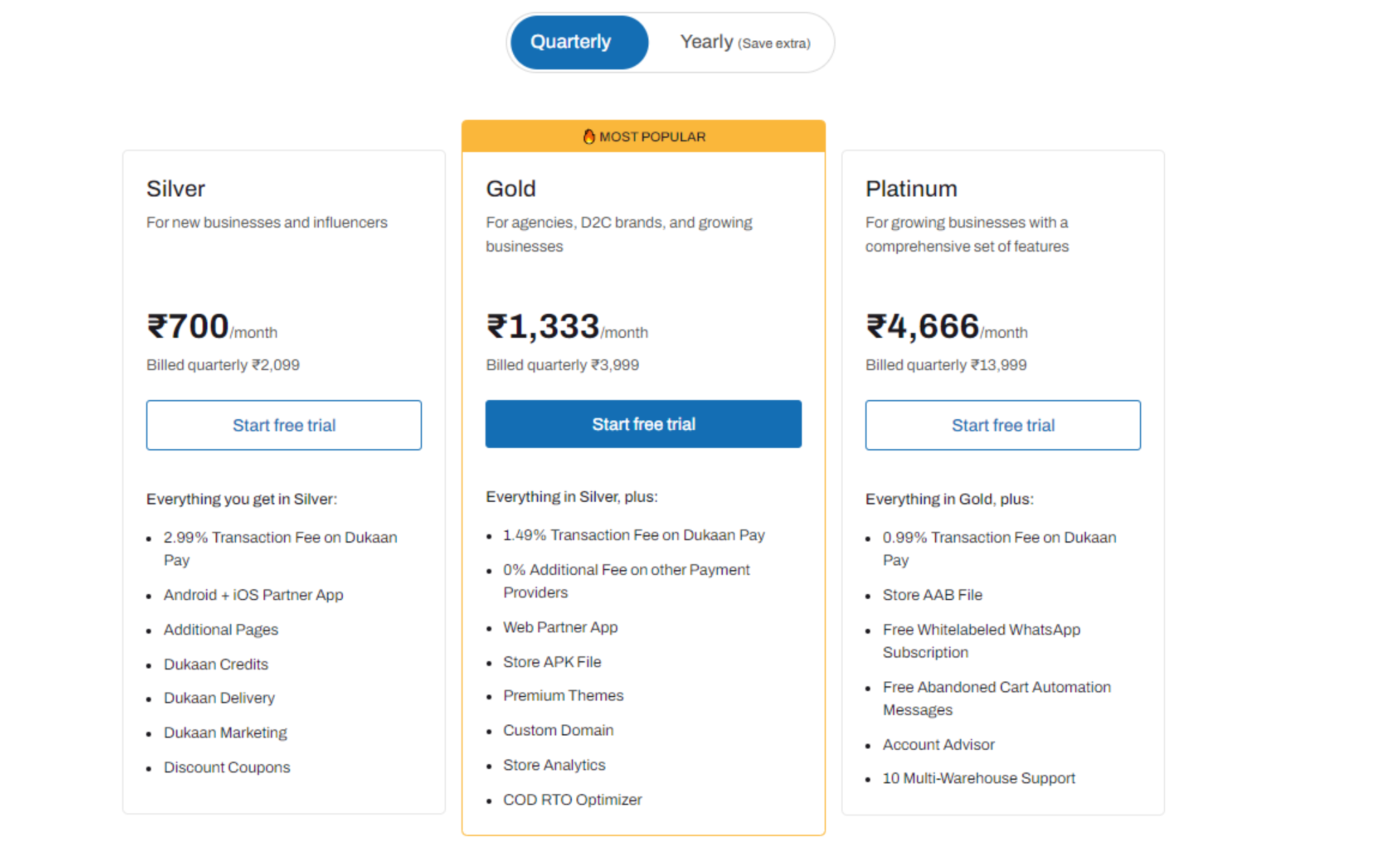This screenshot has height=854, width=1400.
Task: Switch billing to Yearly (Save extra)
Action: (744, 42)
